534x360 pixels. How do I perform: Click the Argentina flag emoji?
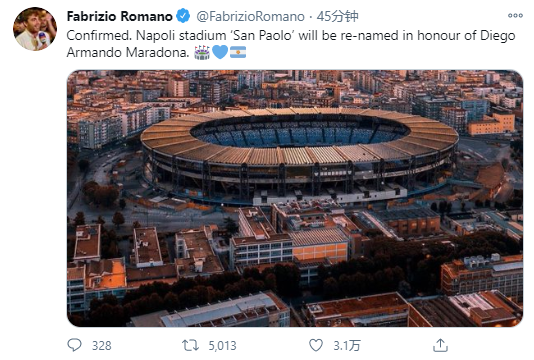[x=238, y=52]
